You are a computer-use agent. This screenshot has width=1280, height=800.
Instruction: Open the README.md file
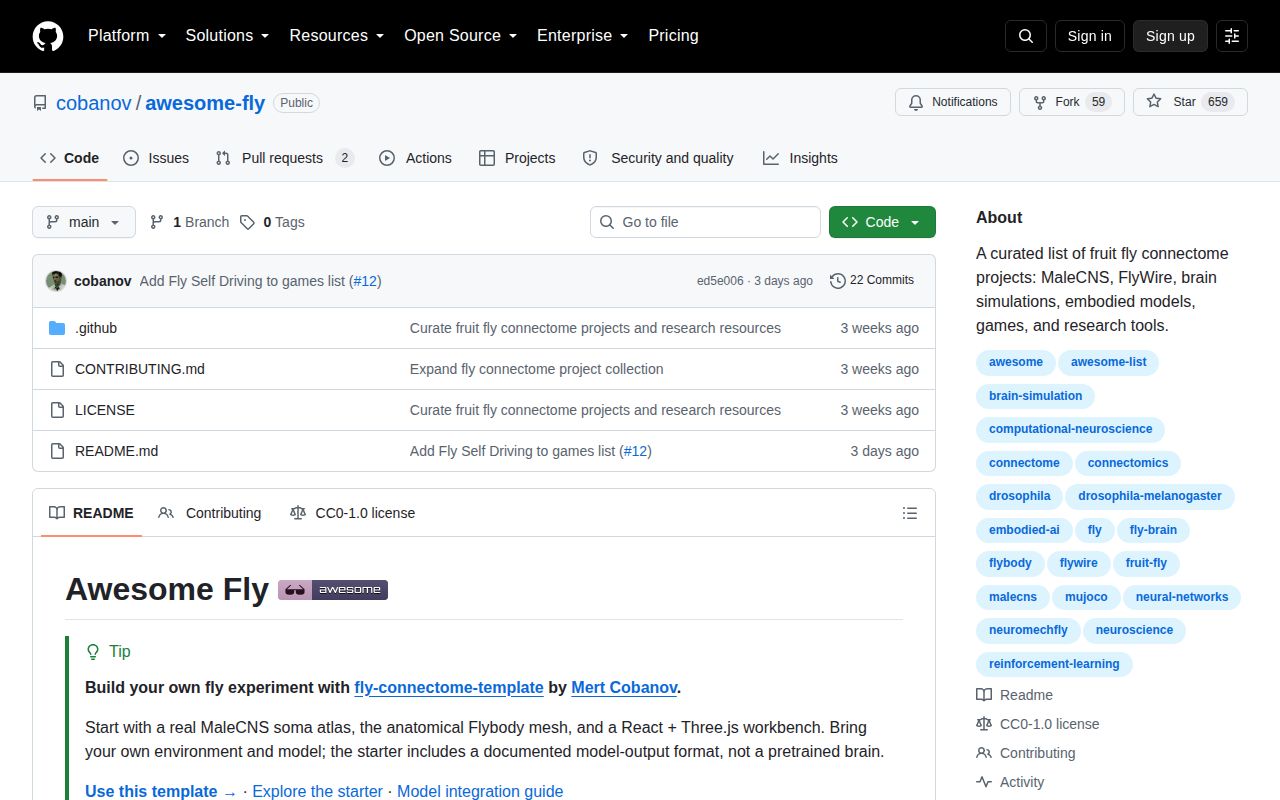point(116,451)
